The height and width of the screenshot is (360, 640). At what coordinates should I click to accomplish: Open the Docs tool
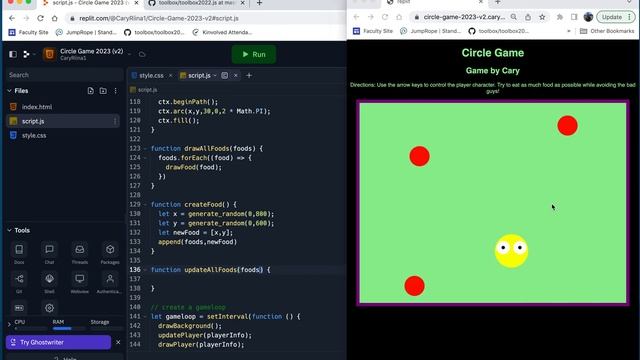(19, 253)
